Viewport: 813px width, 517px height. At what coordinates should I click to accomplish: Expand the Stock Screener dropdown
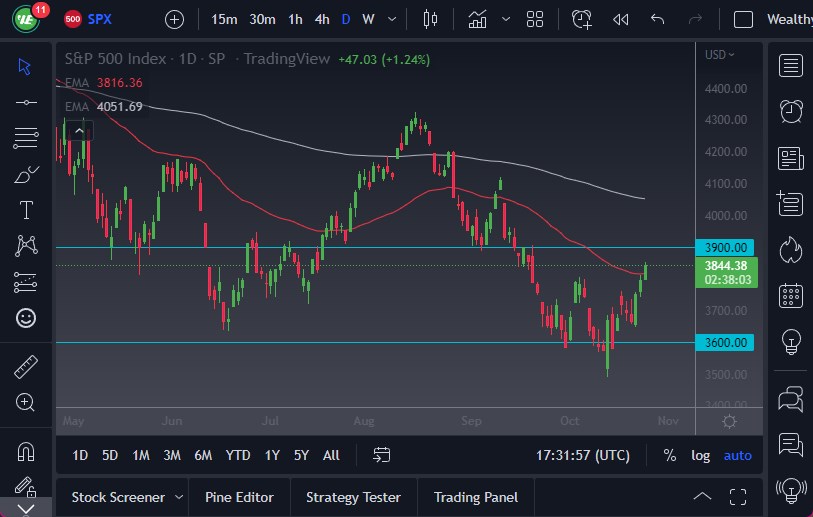[x=179, y=497]
